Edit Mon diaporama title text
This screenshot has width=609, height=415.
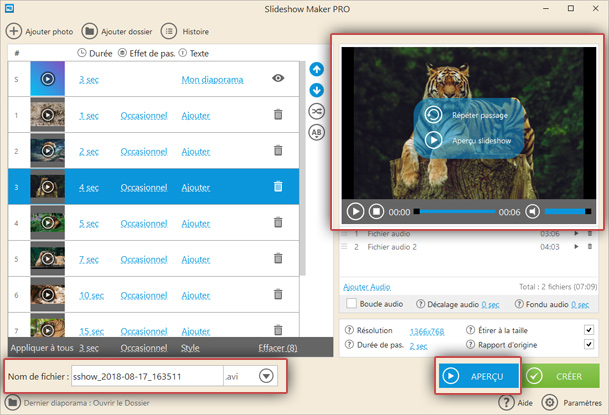(x=212, y=80)
